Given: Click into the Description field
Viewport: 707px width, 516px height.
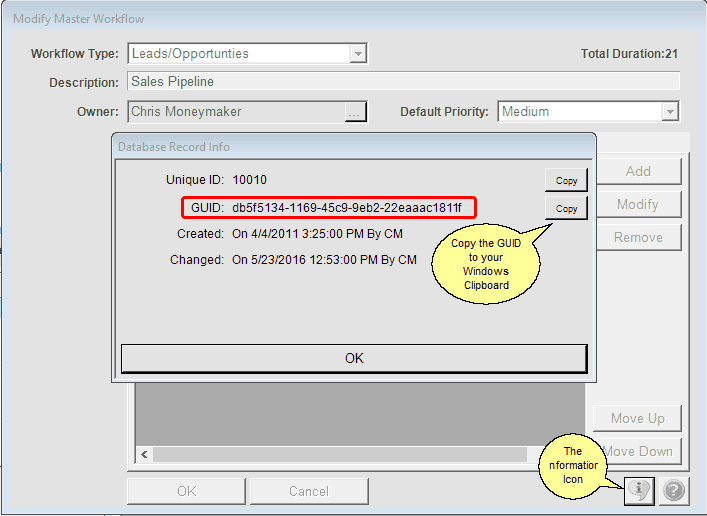Looking at the screenshot, I should pos(403,82).
